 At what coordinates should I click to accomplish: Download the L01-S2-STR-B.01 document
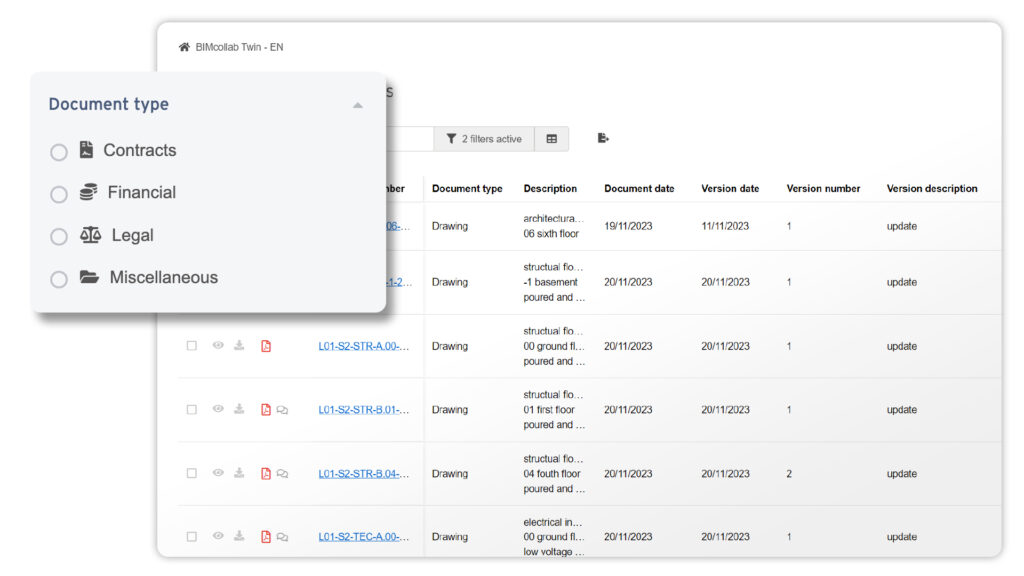coord(239,409)
